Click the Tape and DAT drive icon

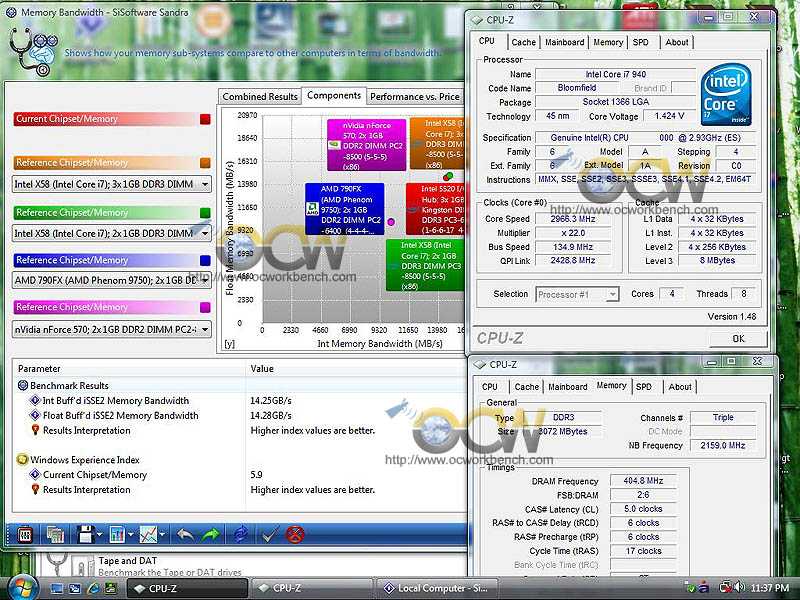click(x=82, y=566)
